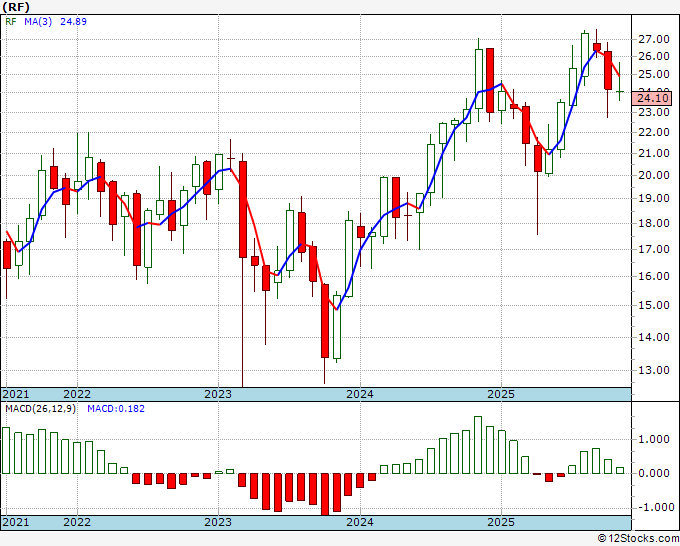680x546 pixels.
Task: Select the MACD(26,12,9) indicator label
Action: [40, 409]
